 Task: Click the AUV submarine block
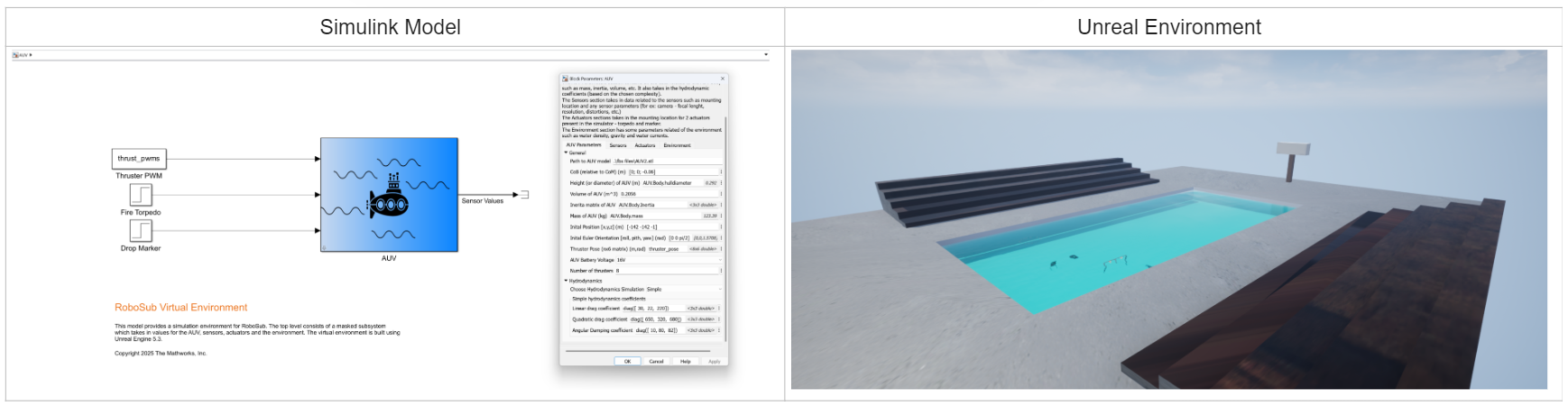[389, 194]
